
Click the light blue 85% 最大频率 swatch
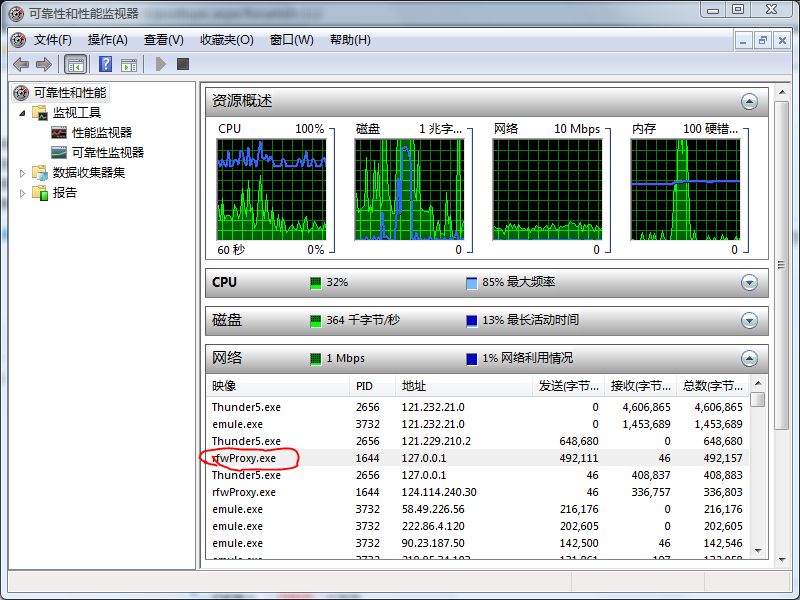pos(472,283)
